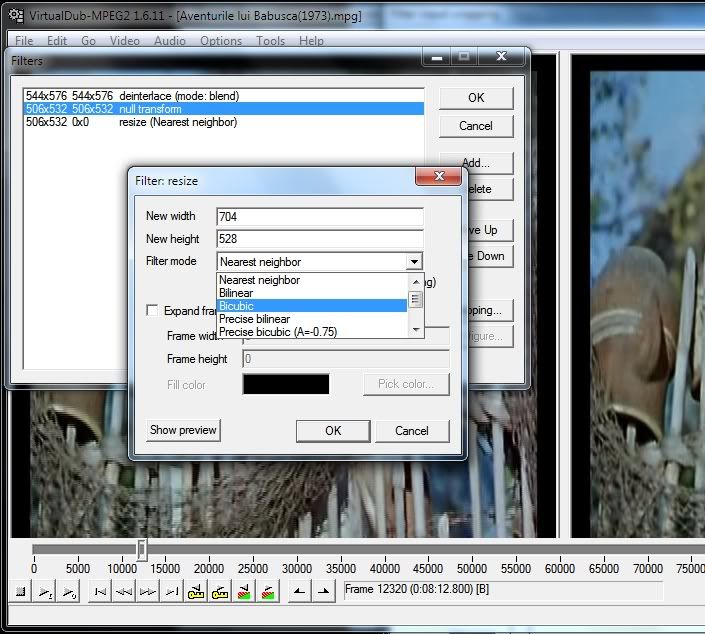Confirm resize dialog with OK
This screenshot has height=634, width=705.
(x=333, y=430)
